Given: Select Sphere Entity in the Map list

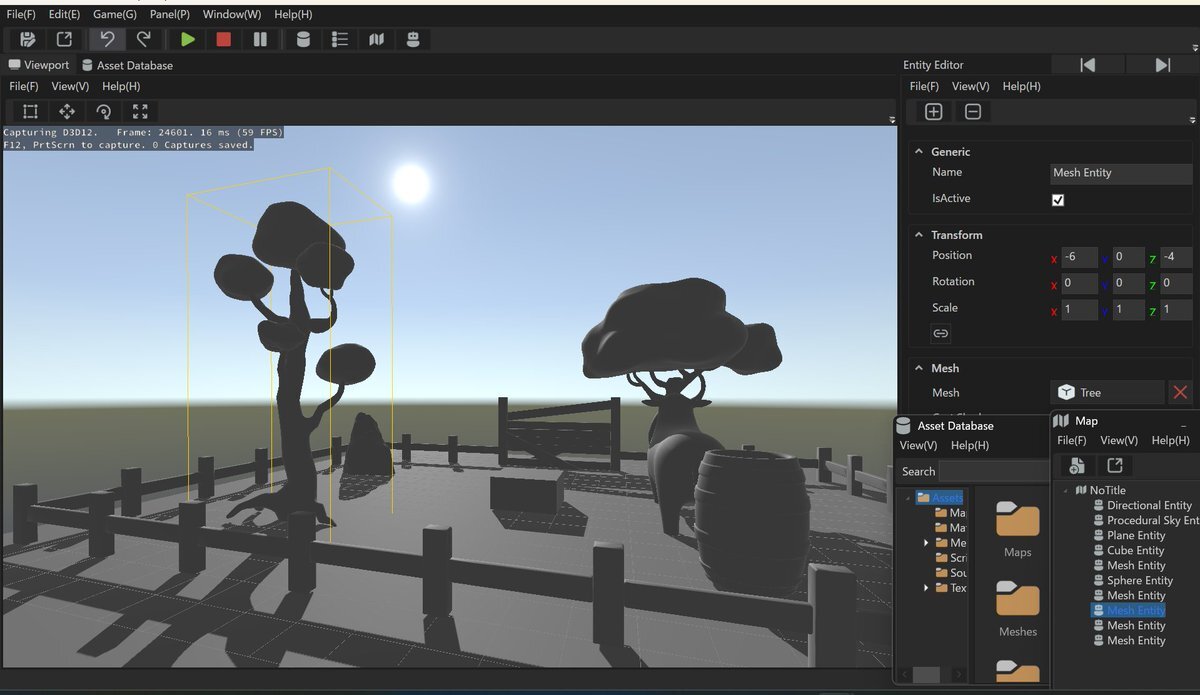Looking at the screenshot, I should (x=1139, y=580).
